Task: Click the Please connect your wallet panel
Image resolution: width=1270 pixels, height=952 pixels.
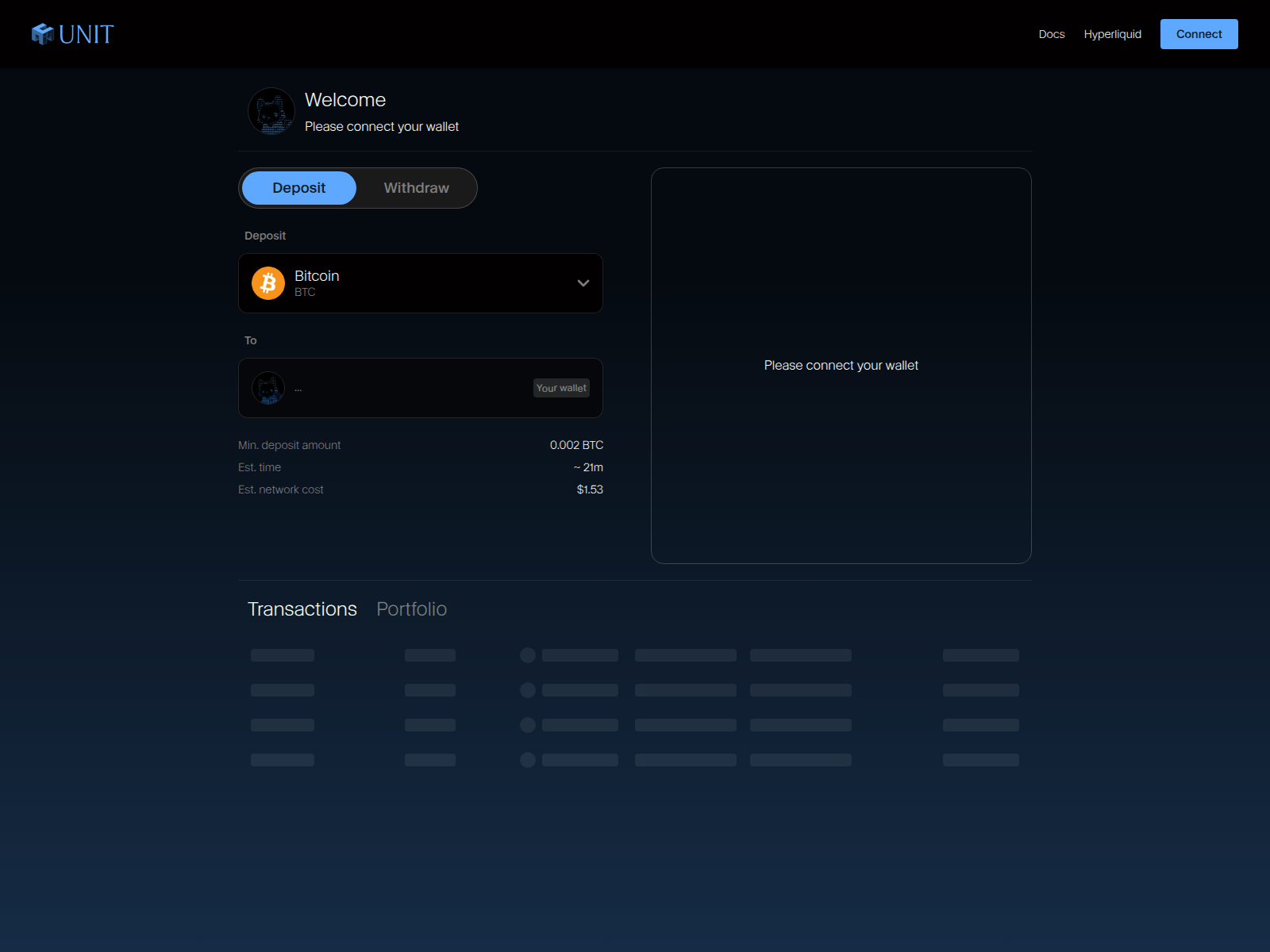Action: (841, 366)
